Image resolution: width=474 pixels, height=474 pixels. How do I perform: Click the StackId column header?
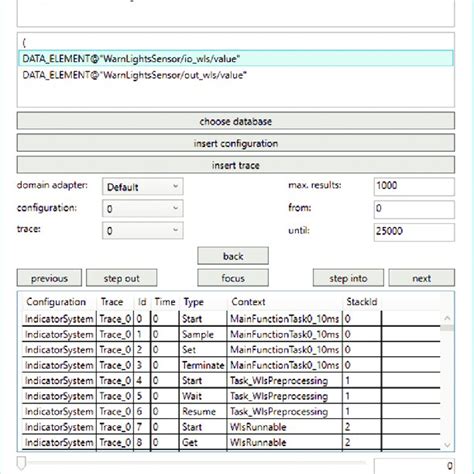tap(362, 302)
